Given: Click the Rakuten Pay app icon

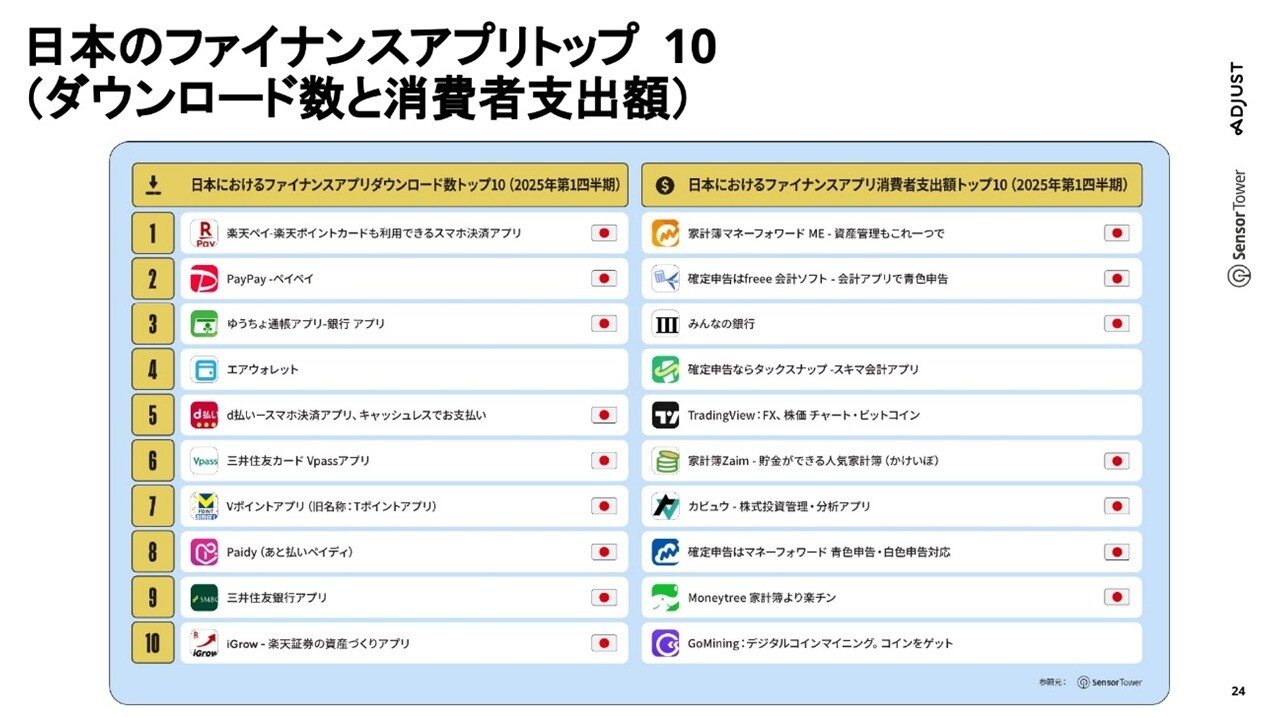Looking at the screenshot, I should pyautogui.click(x=204, y=233).
